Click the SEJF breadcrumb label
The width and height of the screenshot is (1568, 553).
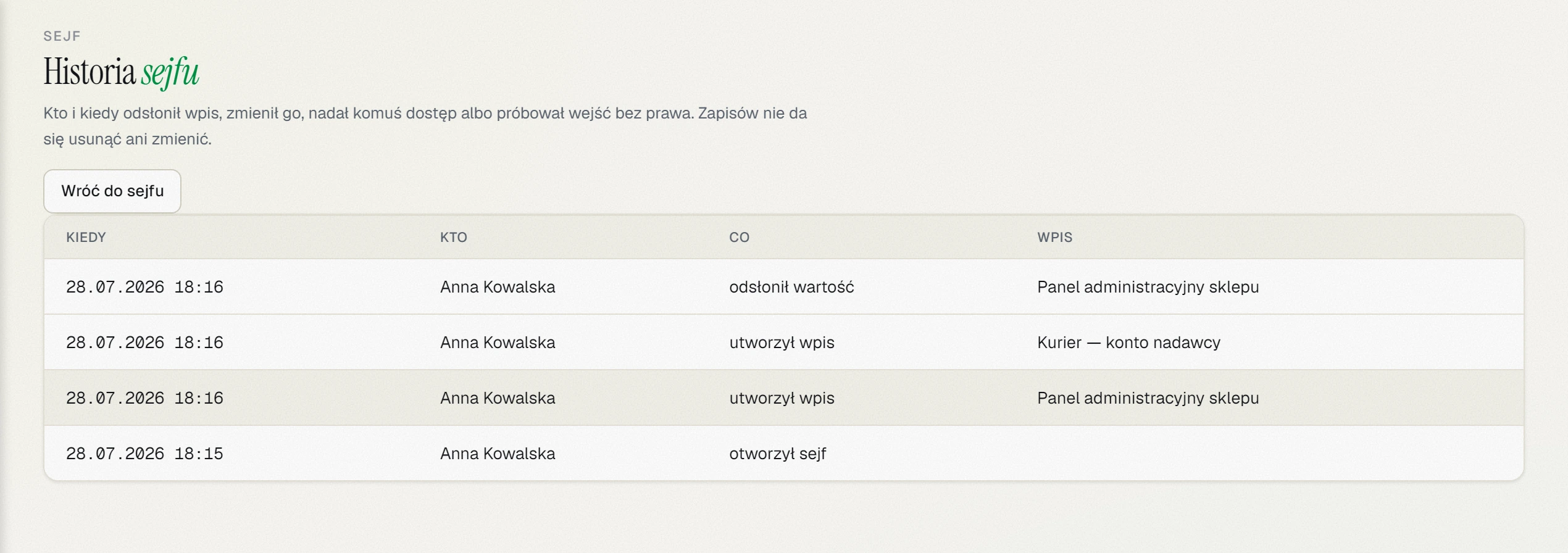click(x=62, y=36)
